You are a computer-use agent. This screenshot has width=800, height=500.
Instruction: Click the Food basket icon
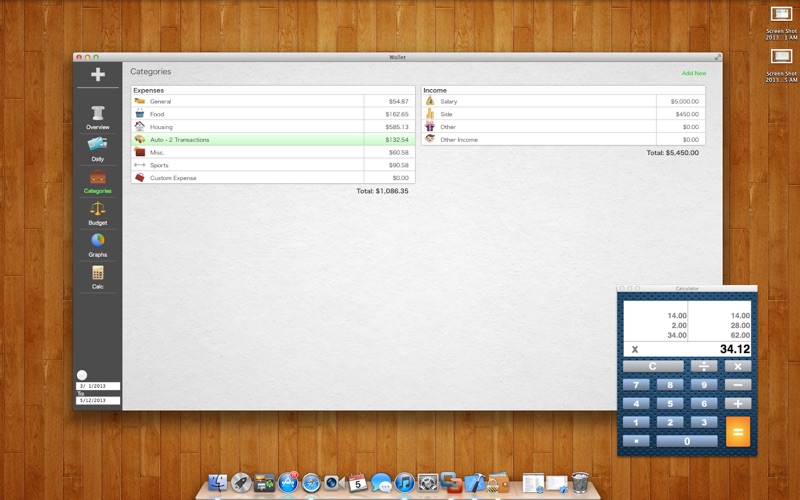coord(139,113)
